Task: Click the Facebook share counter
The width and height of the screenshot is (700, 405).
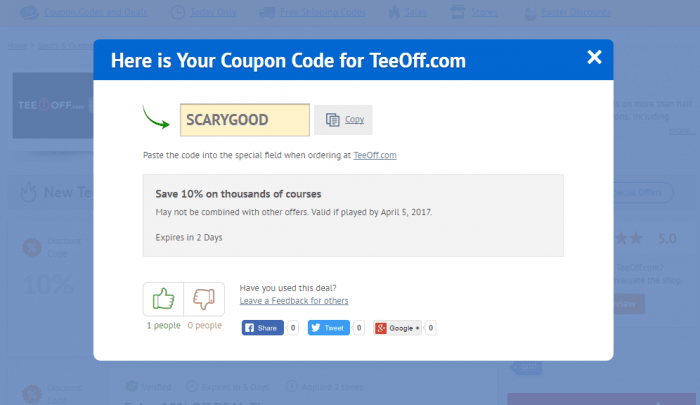Action: coord(293,328)
